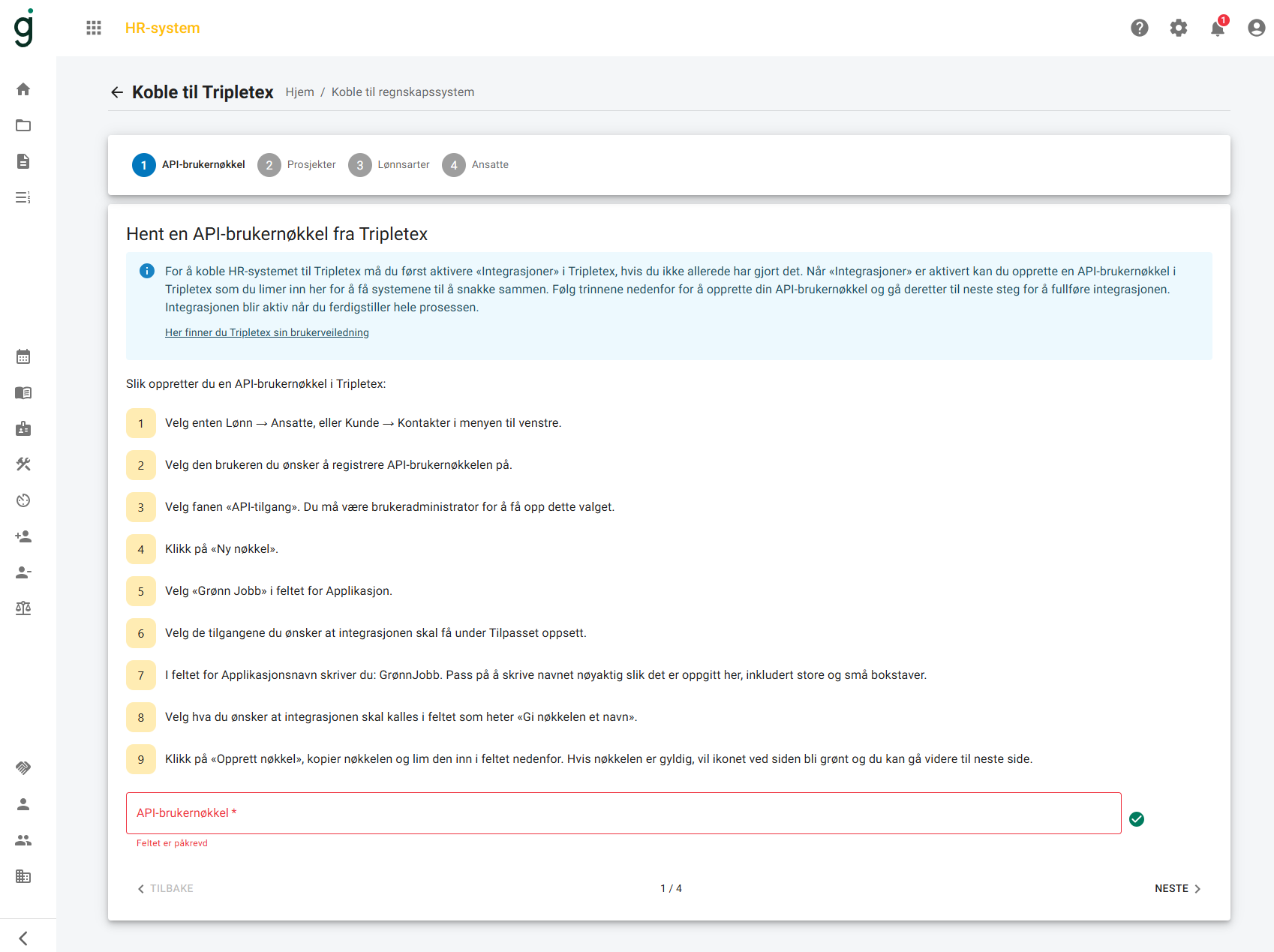Open the folder icon in sidebar

point(23,125)
